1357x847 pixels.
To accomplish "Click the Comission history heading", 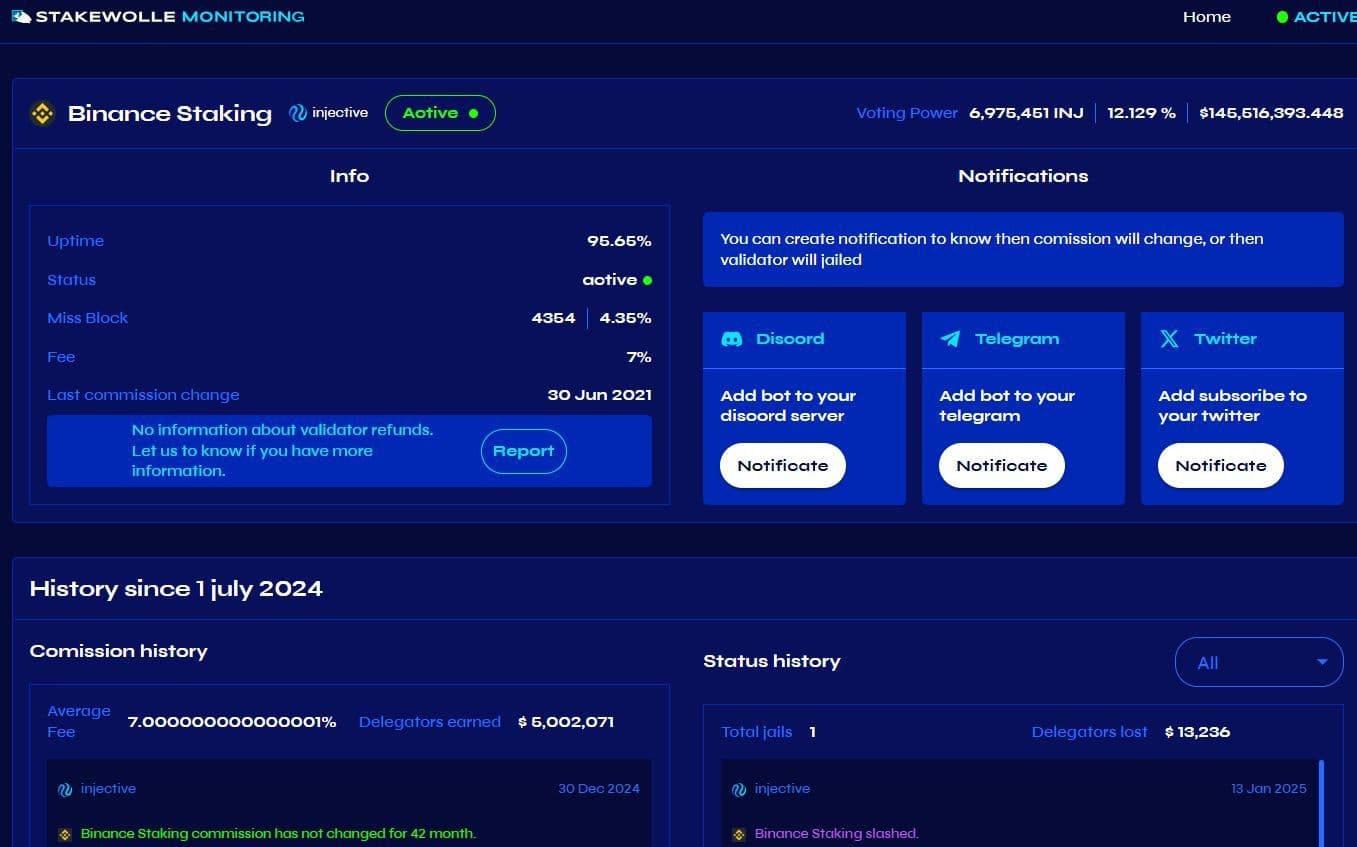I will point(118,651).
